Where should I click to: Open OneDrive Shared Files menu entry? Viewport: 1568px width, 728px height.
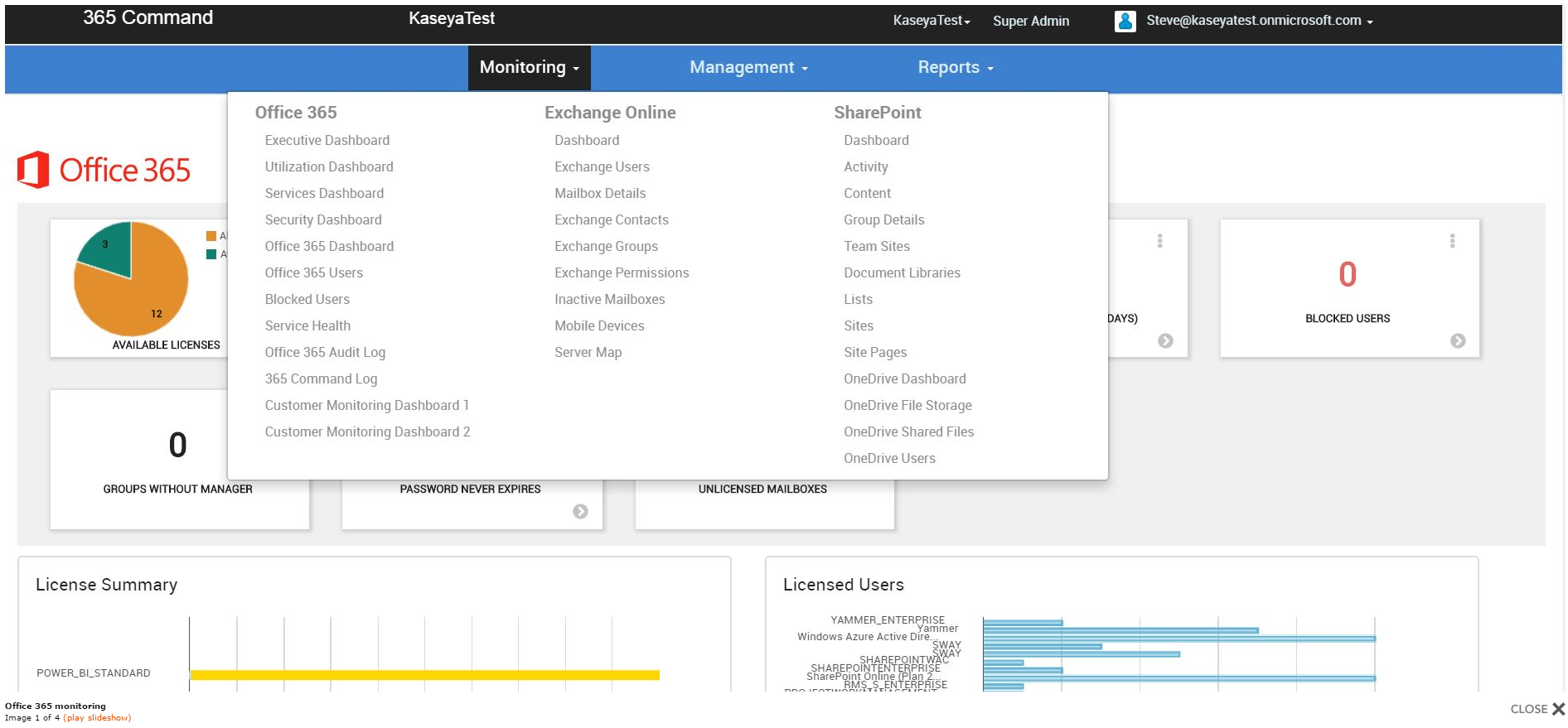point(909,432)
